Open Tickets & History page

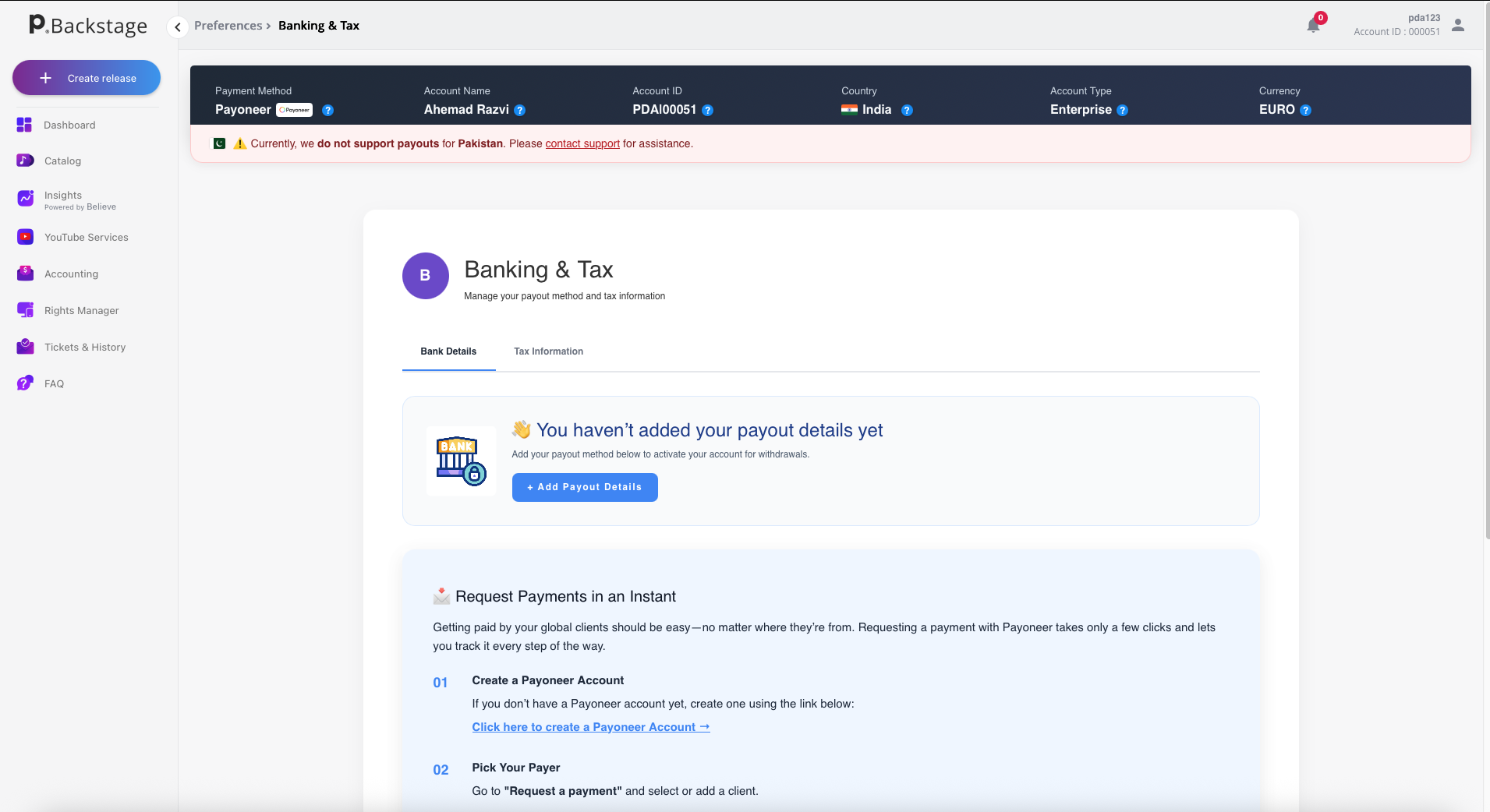click(x=84, y=347)
